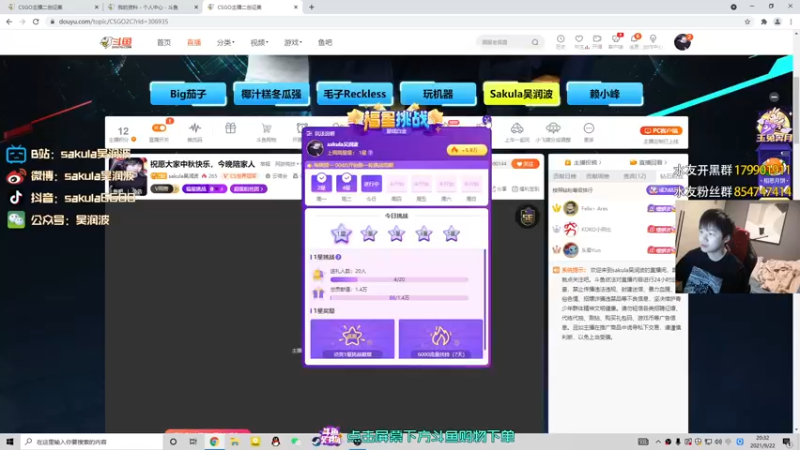Screen dimensions: 800x450
Task: Go to 鱼吧 fish bar menu
Action: coord(325,42)
